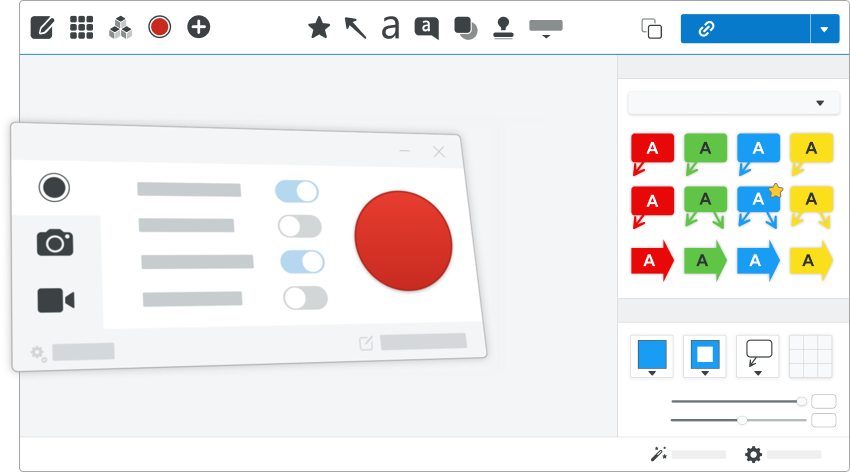Minimize the capture window
Viewport: 850px width, 472px height.
pos(404,151)
